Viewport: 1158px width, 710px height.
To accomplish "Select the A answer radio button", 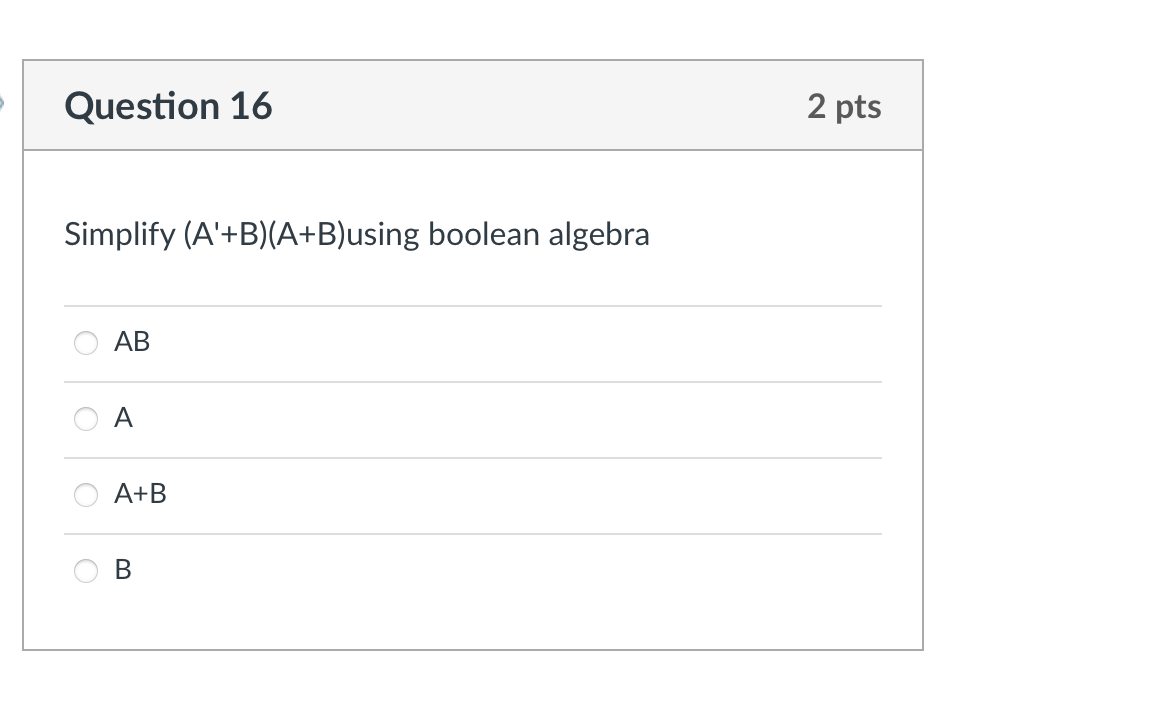I will [x=86, y=419].
